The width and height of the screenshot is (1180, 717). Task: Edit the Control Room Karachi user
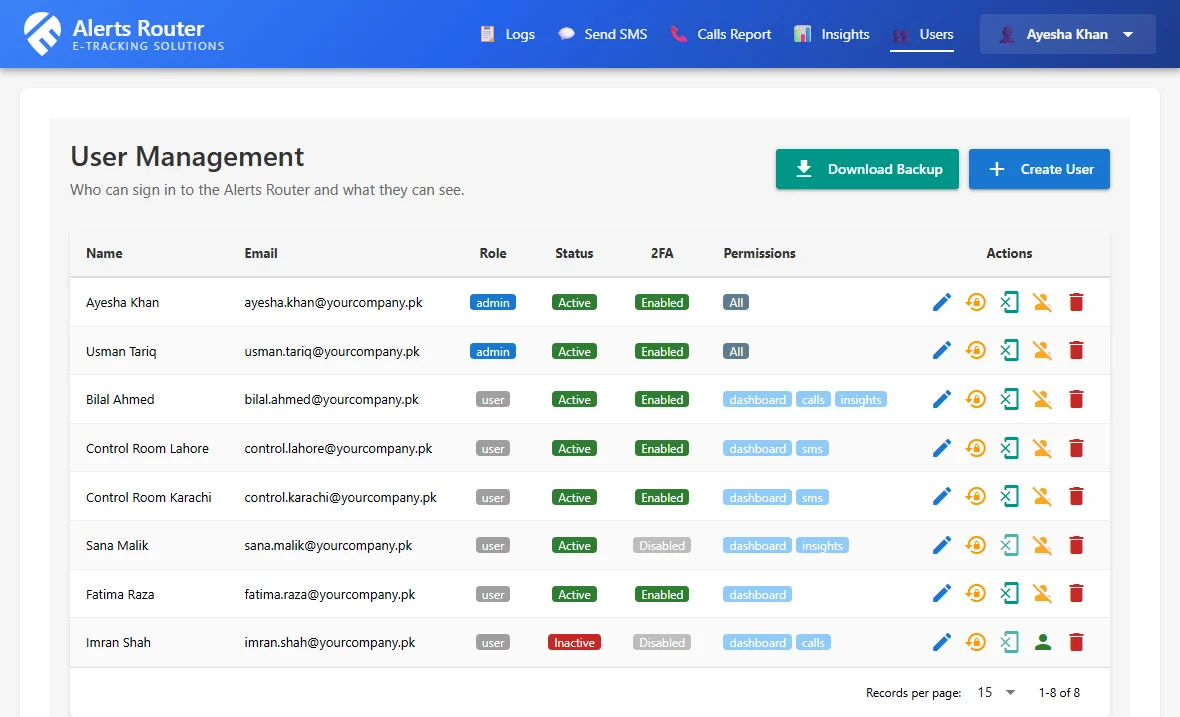[941, 497]
